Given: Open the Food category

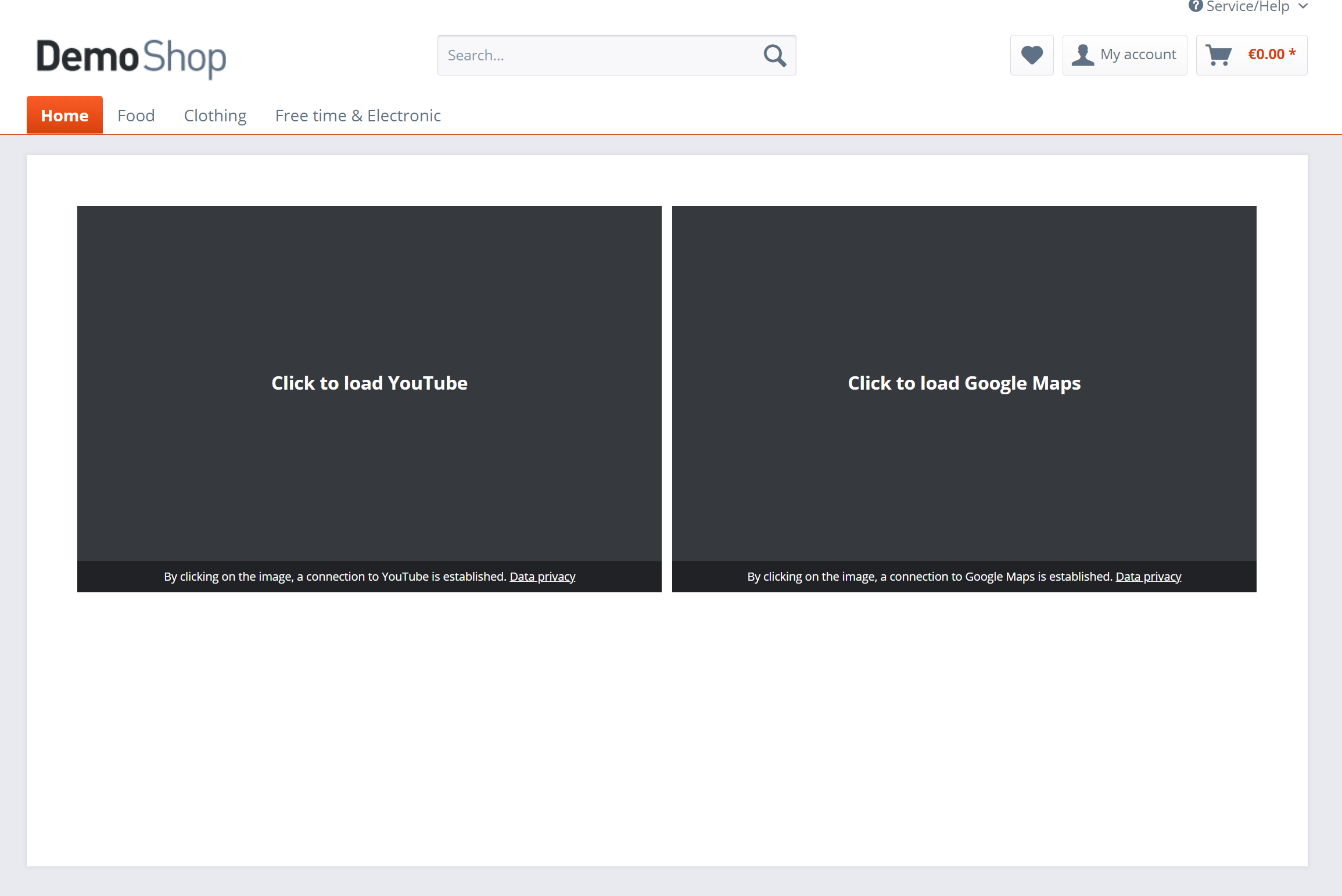Looking at the screenshot, I should [136, 116].
